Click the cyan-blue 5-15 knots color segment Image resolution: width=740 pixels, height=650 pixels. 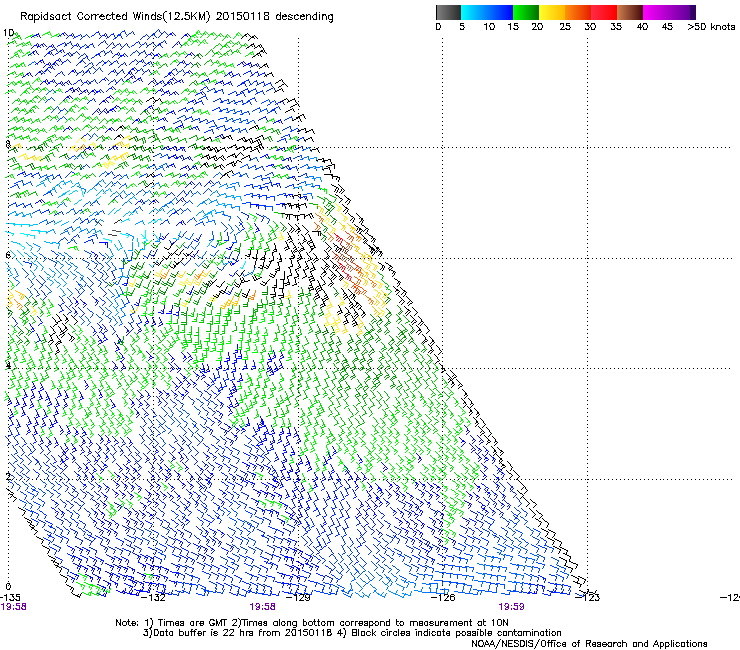[487, 12]
